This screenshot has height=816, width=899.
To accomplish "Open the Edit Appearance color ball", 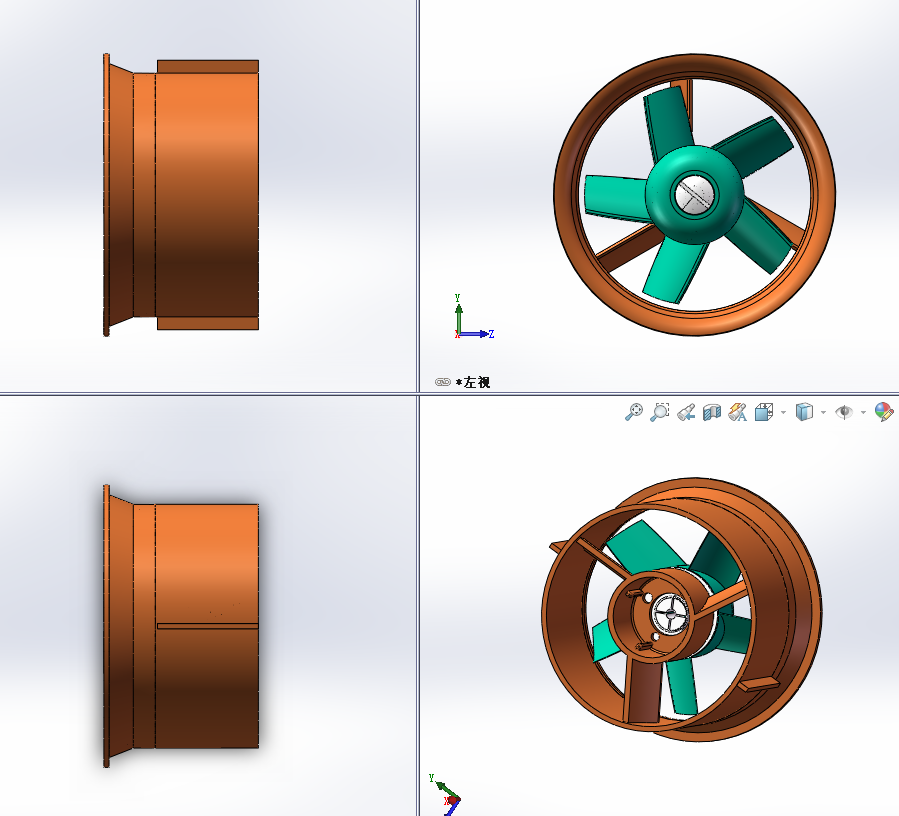I will pos(884,412).
